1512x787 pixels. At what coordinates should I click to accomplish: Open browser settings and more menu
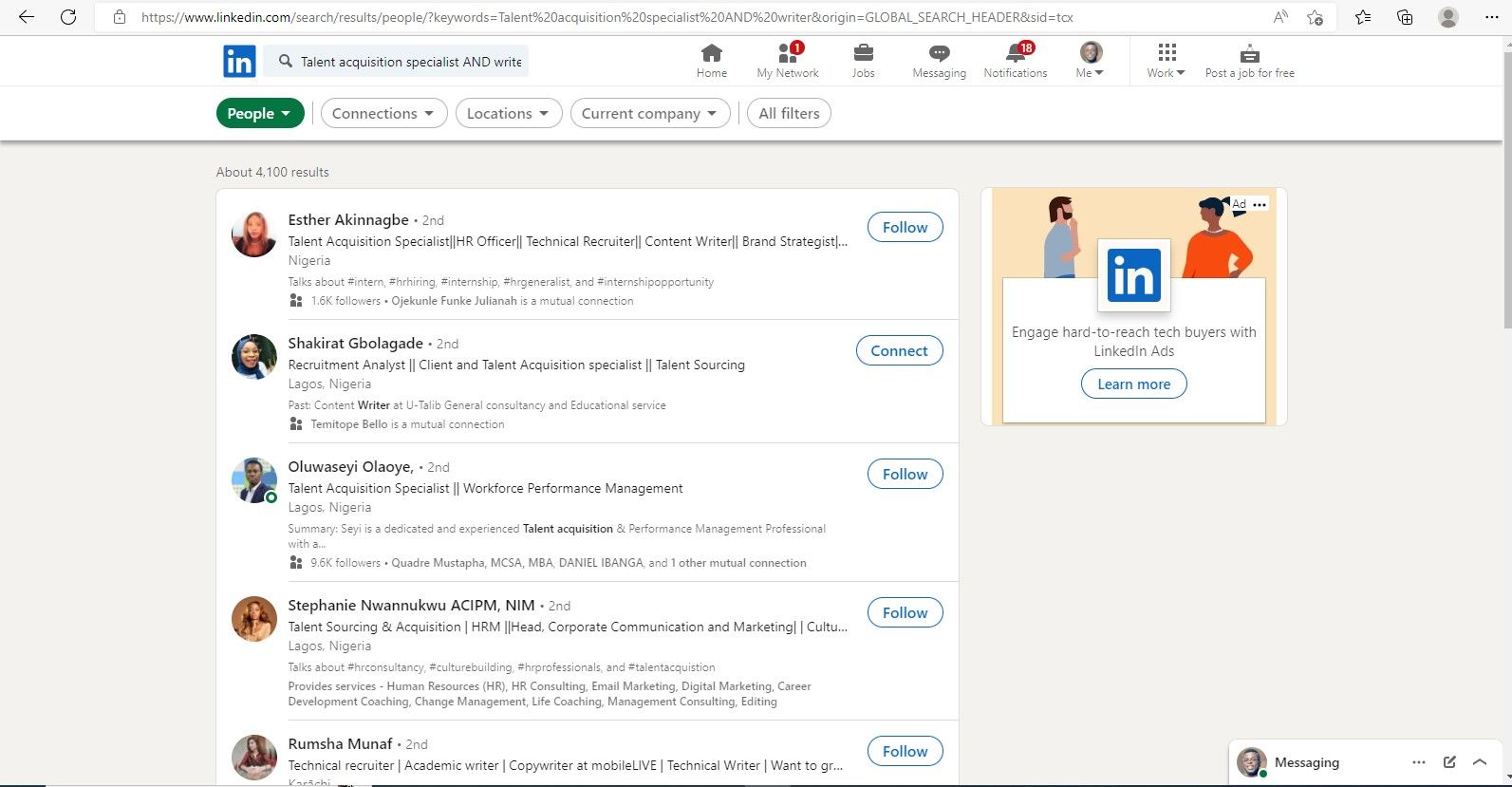1491,17
